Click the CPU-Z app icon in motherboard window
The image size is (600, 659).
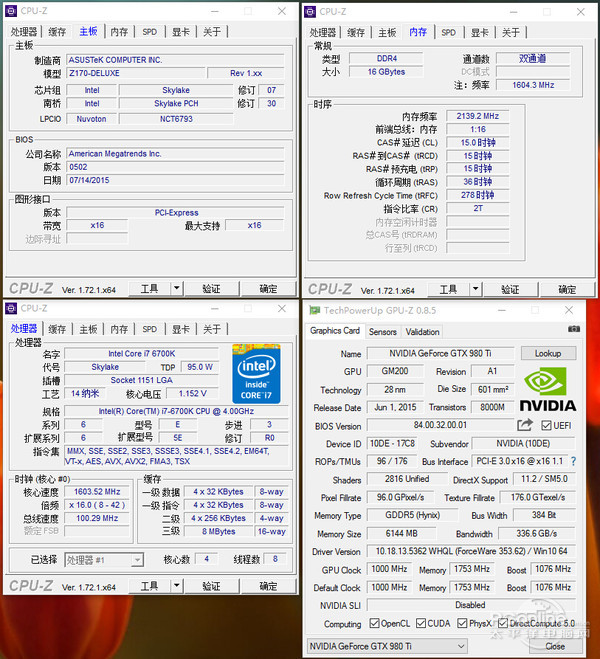click(x=11, y=11)
